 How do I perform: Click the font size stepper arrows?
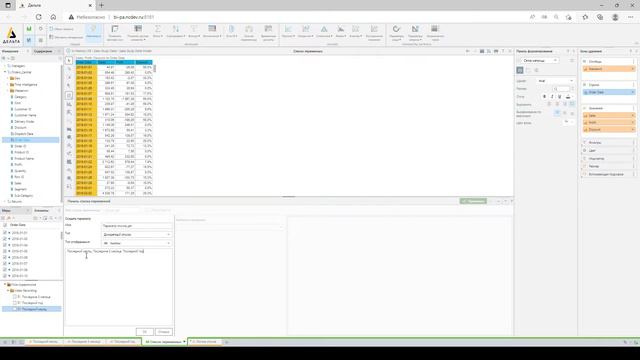[x=572, y=89]
